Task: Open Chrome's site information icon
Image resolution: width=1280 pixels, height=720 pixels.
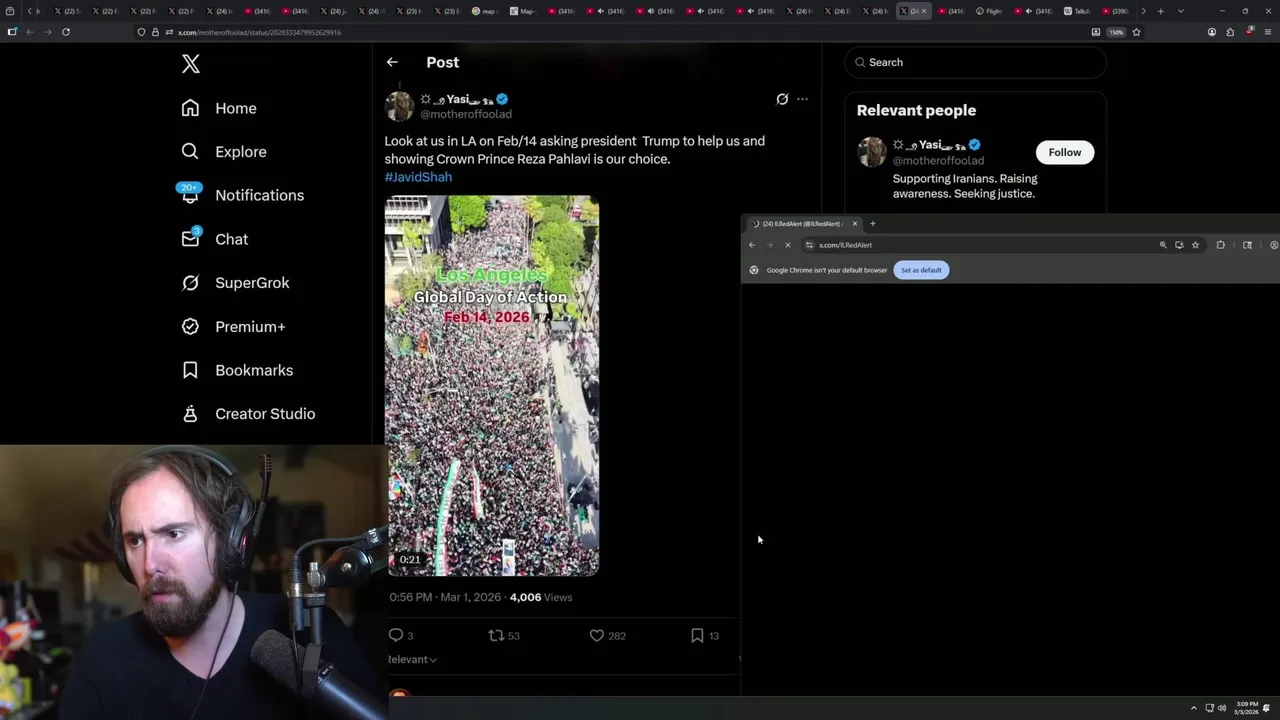Action: [809, 245]
